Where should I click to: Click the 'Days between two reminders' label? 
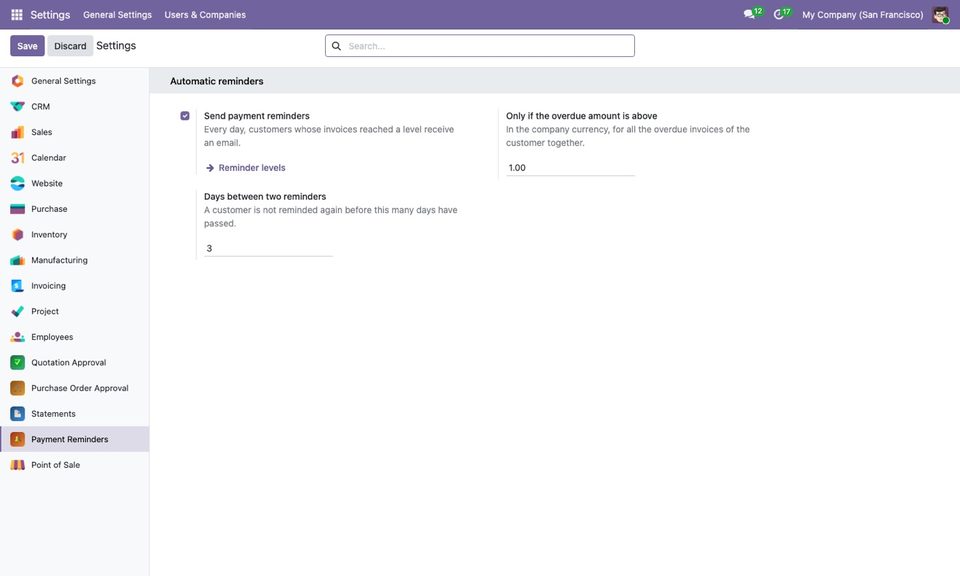point(265,196)
